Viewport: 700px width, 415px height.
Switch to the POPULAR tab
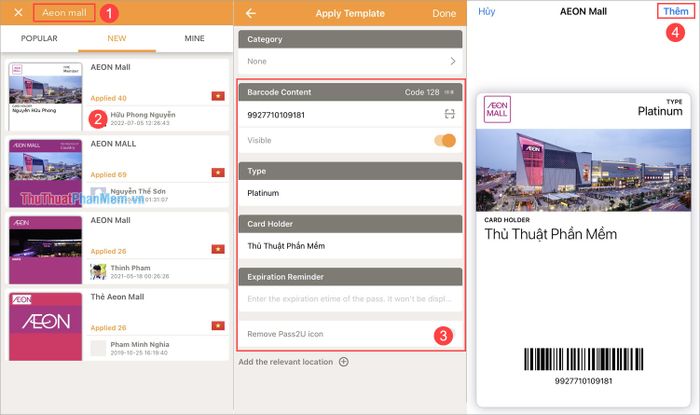[x=39, y=38]
